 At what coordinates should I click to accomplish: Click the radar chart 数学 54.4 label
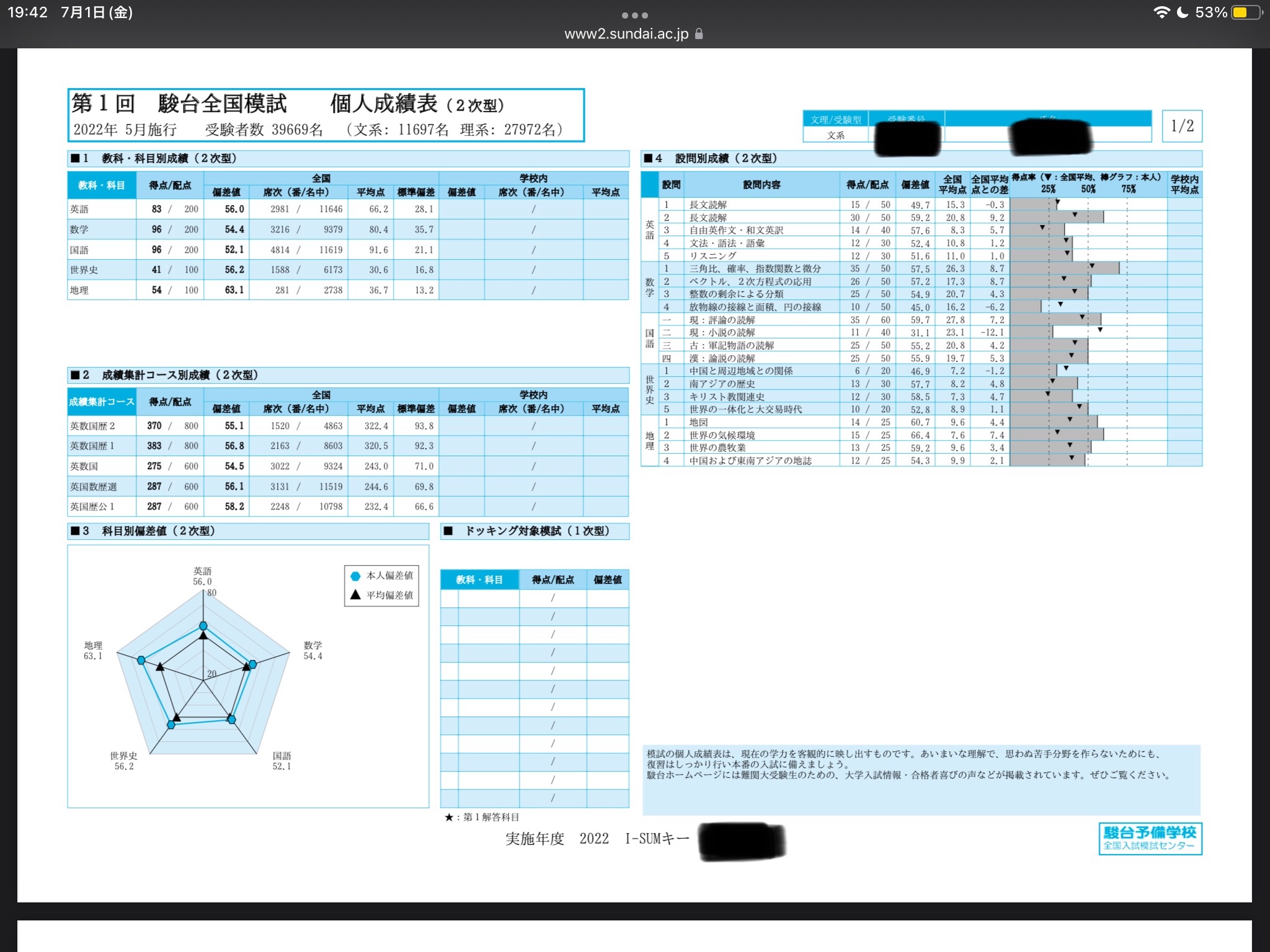[313, 650]
